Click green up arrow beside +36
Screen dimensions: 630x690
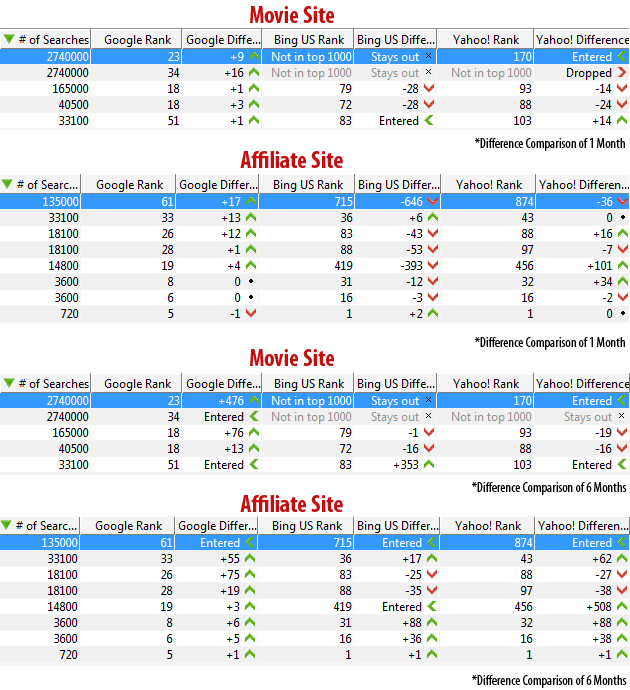(432, 639)
